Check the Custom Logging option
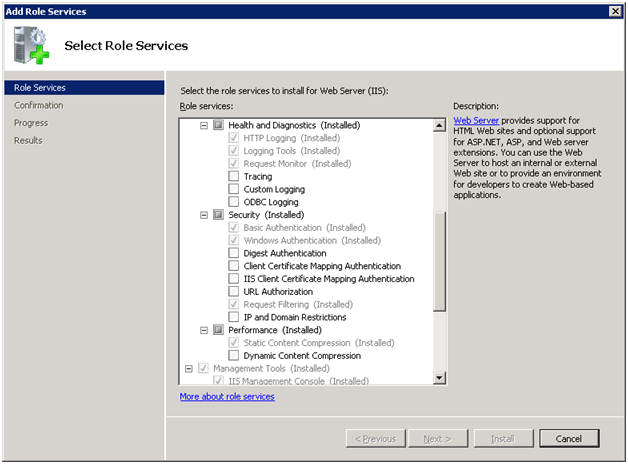 [x=234, y=190]
